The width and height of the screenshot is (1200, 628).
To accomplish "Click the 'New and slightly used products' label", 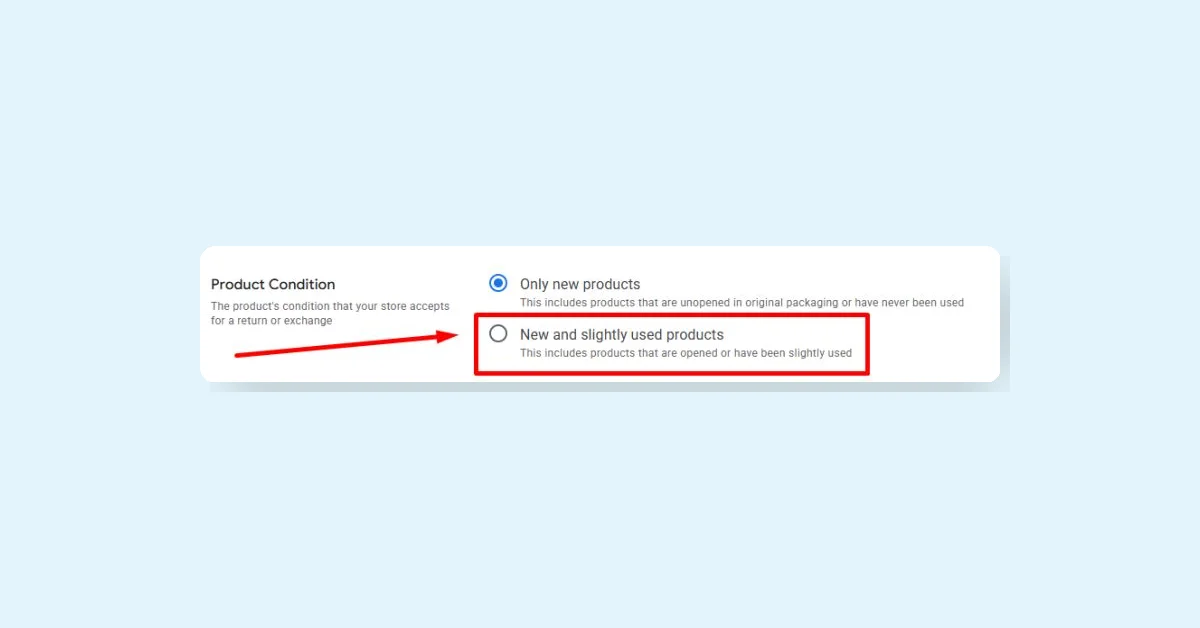I will (x=622, y=335).
